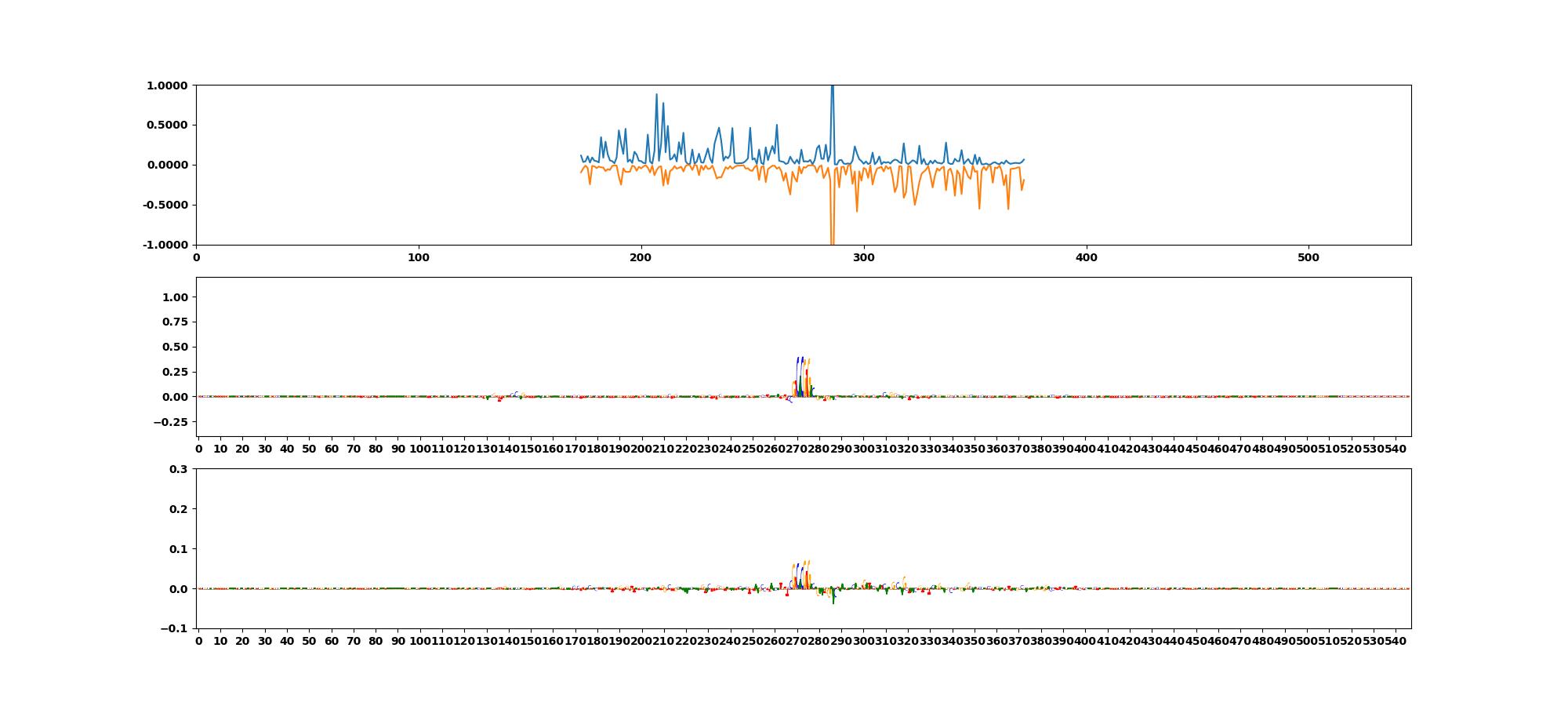Click the 1.0000 y-axis label on top plot

tap(167, 86)
